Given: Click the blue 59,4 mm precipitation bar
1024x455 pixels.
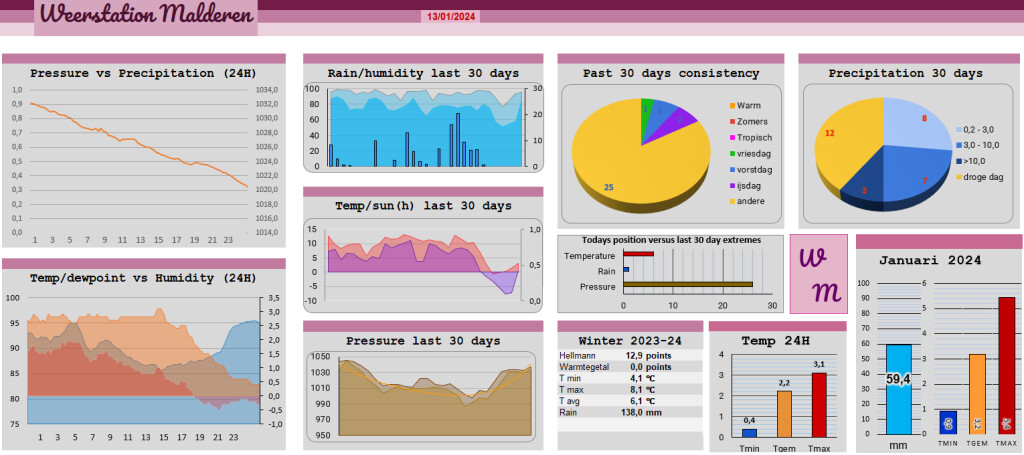Looking at the screenshot, I should (x=899, y=389).
